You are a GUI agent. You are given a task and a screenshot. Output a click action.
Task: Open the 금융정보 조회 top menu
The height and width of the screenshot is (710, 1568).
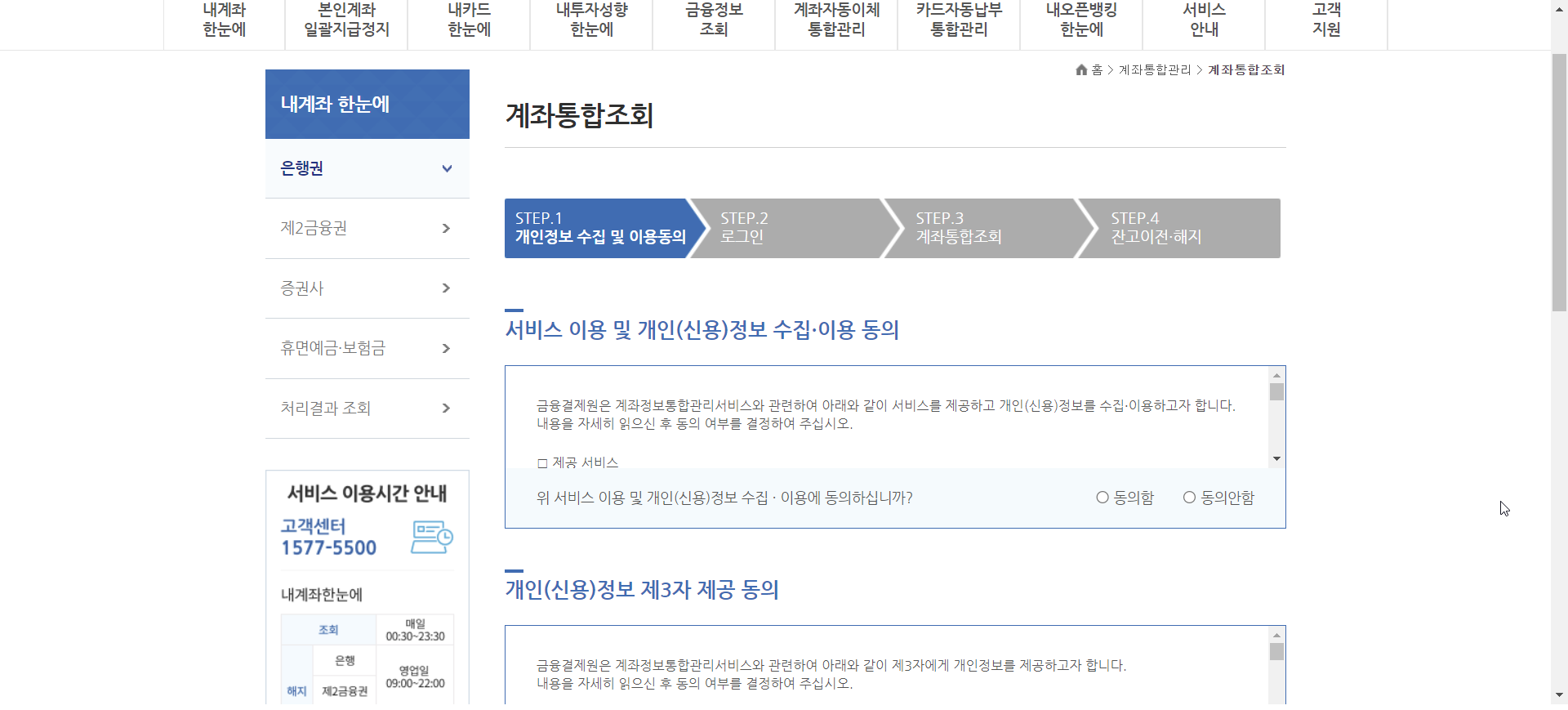(714, 20)
